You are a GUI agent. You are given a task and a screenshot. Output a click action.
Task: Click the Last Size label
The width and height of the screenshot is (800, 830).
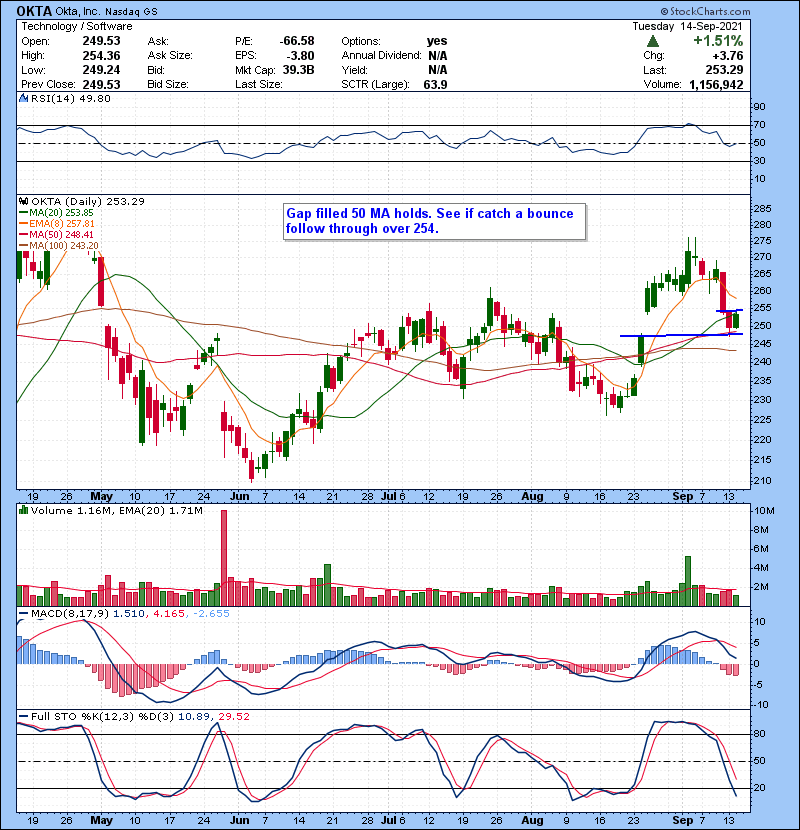(258, 84)
